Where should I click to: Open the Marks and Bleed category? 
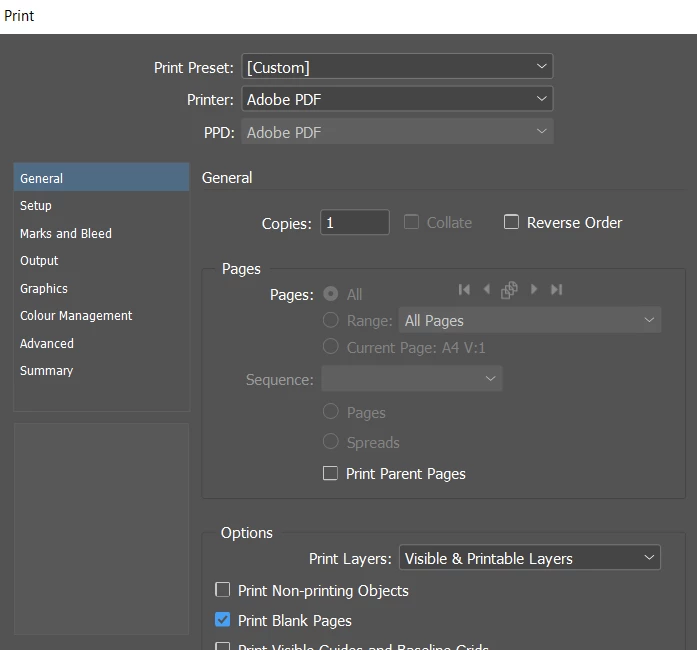101,233
